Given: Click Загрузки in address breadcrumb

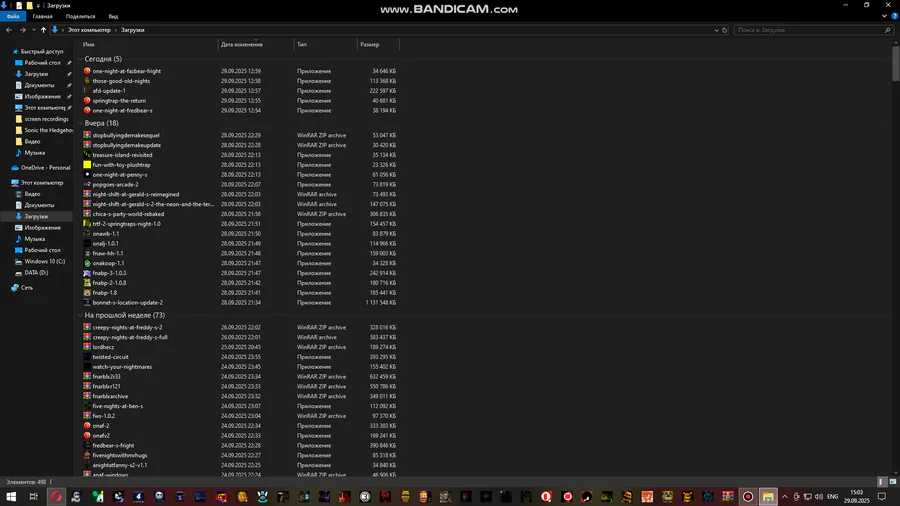Looking at the screenshot, I should tap(133, 30).
